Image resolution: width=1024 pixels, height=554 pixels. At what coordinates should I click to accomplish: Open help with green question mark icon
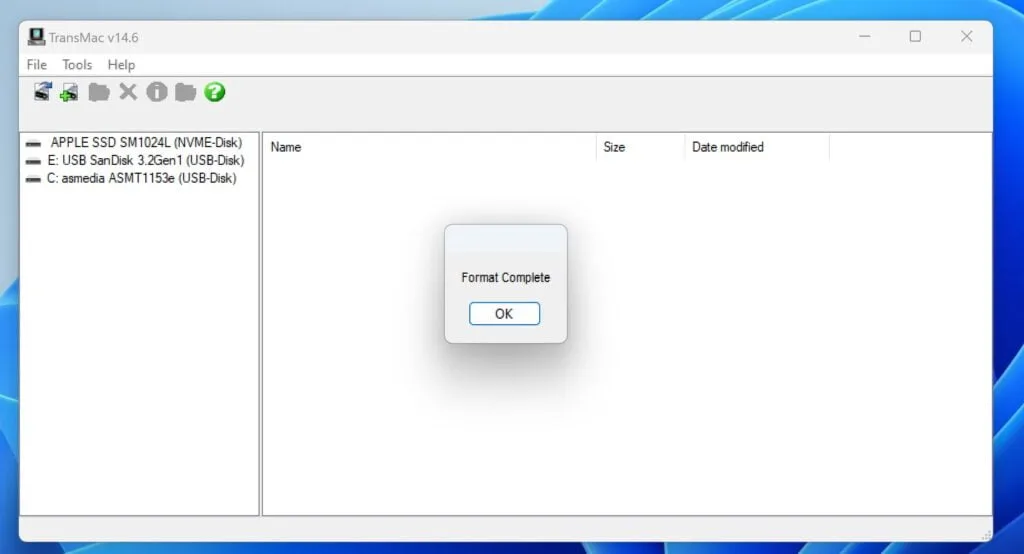click(x=214, y=91)
